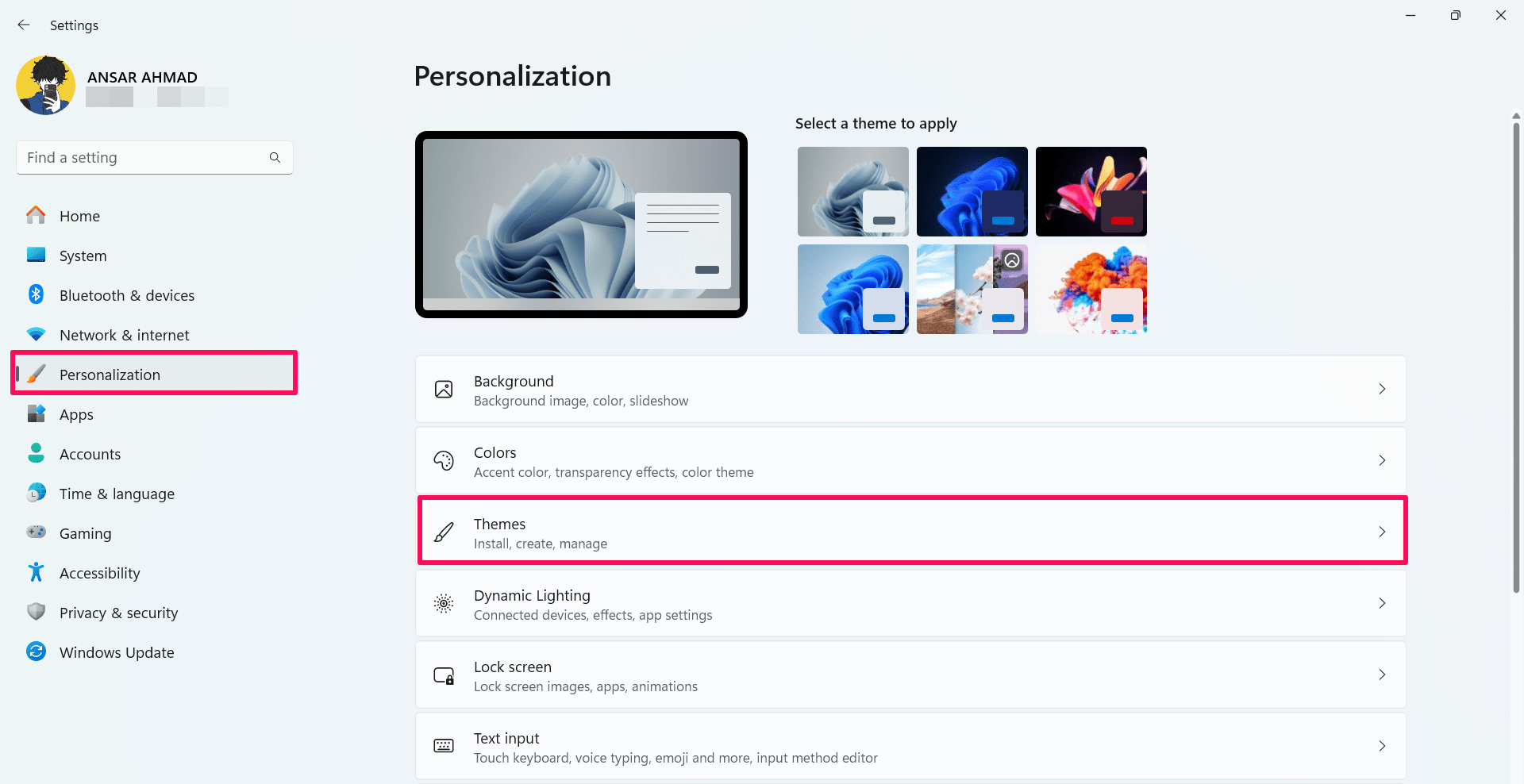Viewport: 1524px width, 784px height.
Task: Open Themes install, create, manage row
Action: [x=911, y=532]
